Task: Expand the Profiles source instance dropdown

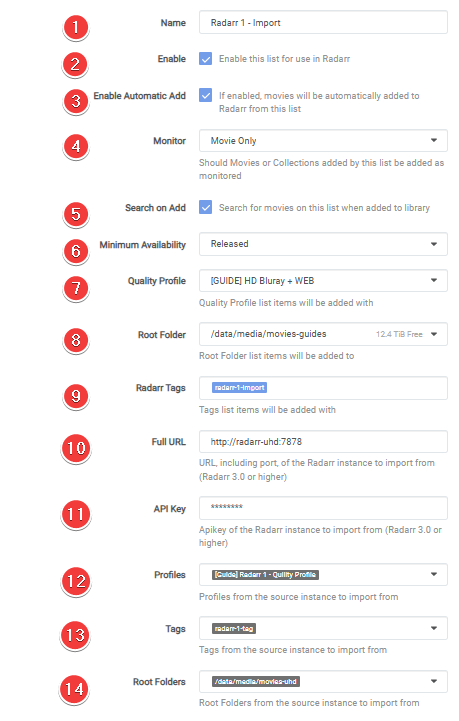Action: pos(323,574)
